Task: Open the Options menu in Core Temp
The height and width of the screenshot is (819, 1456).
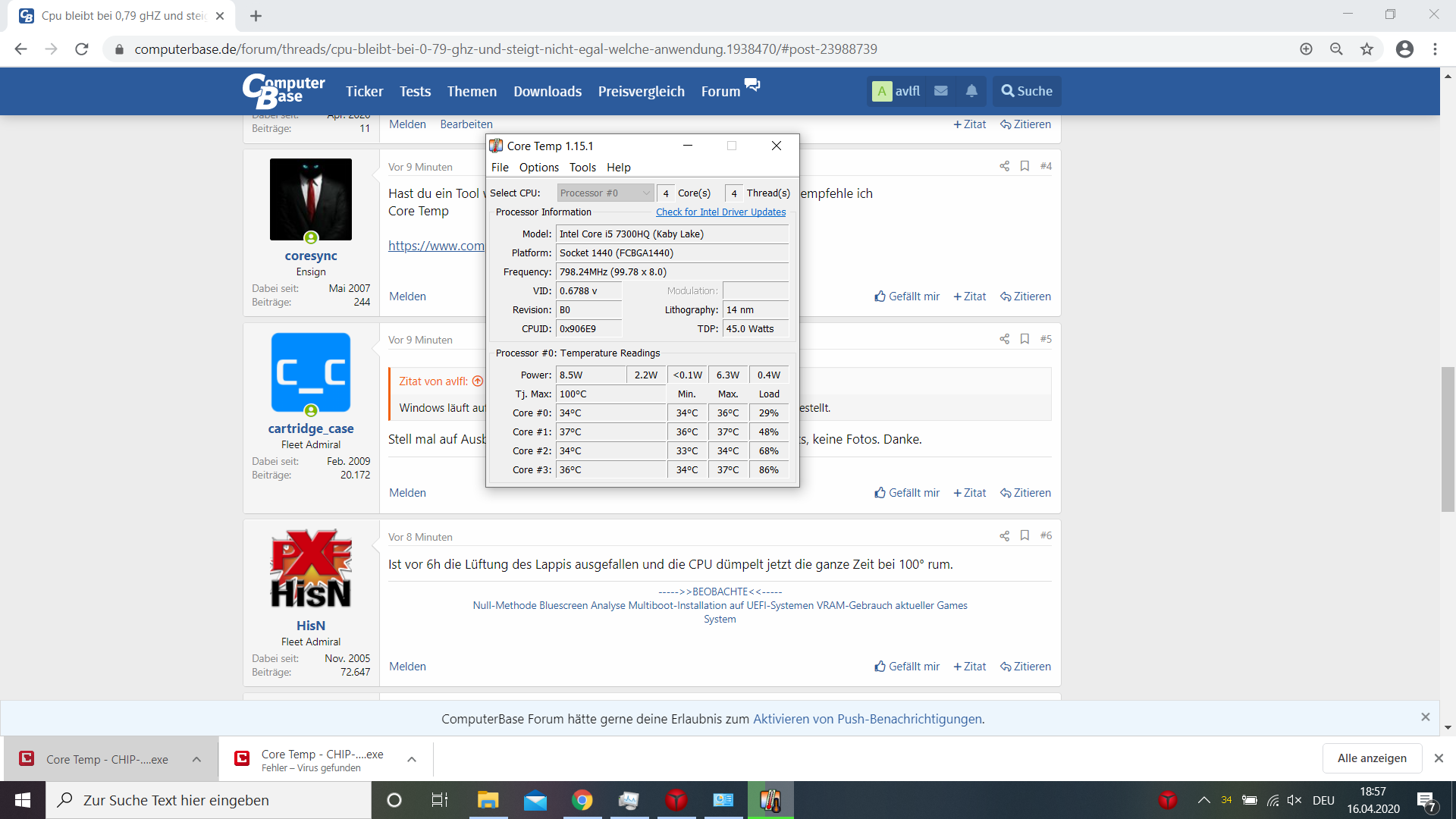Action: pyautogui.click(x=538, y=168)
